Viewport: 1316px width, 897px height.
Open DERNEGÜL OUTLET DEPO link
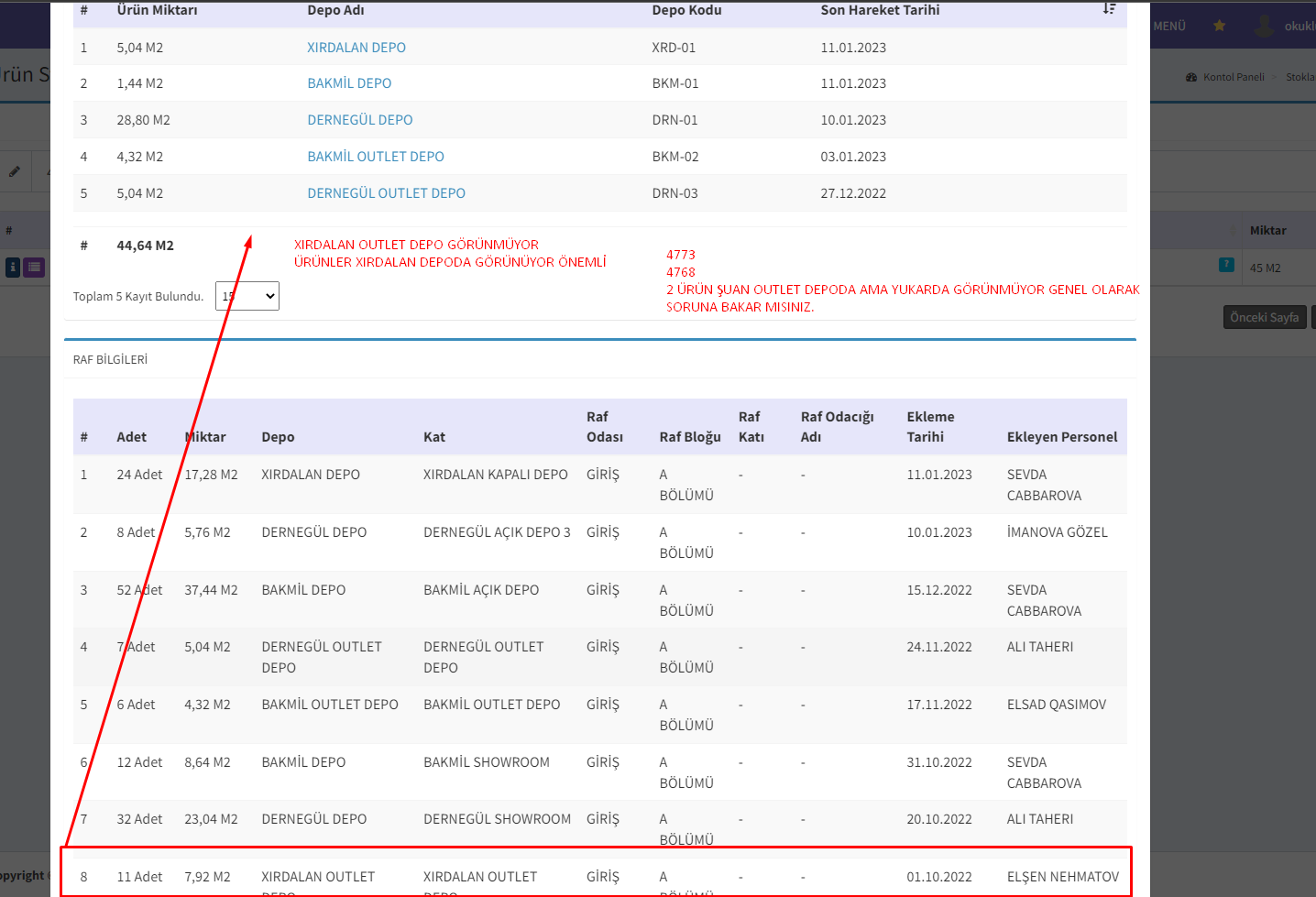coord(386,193)
